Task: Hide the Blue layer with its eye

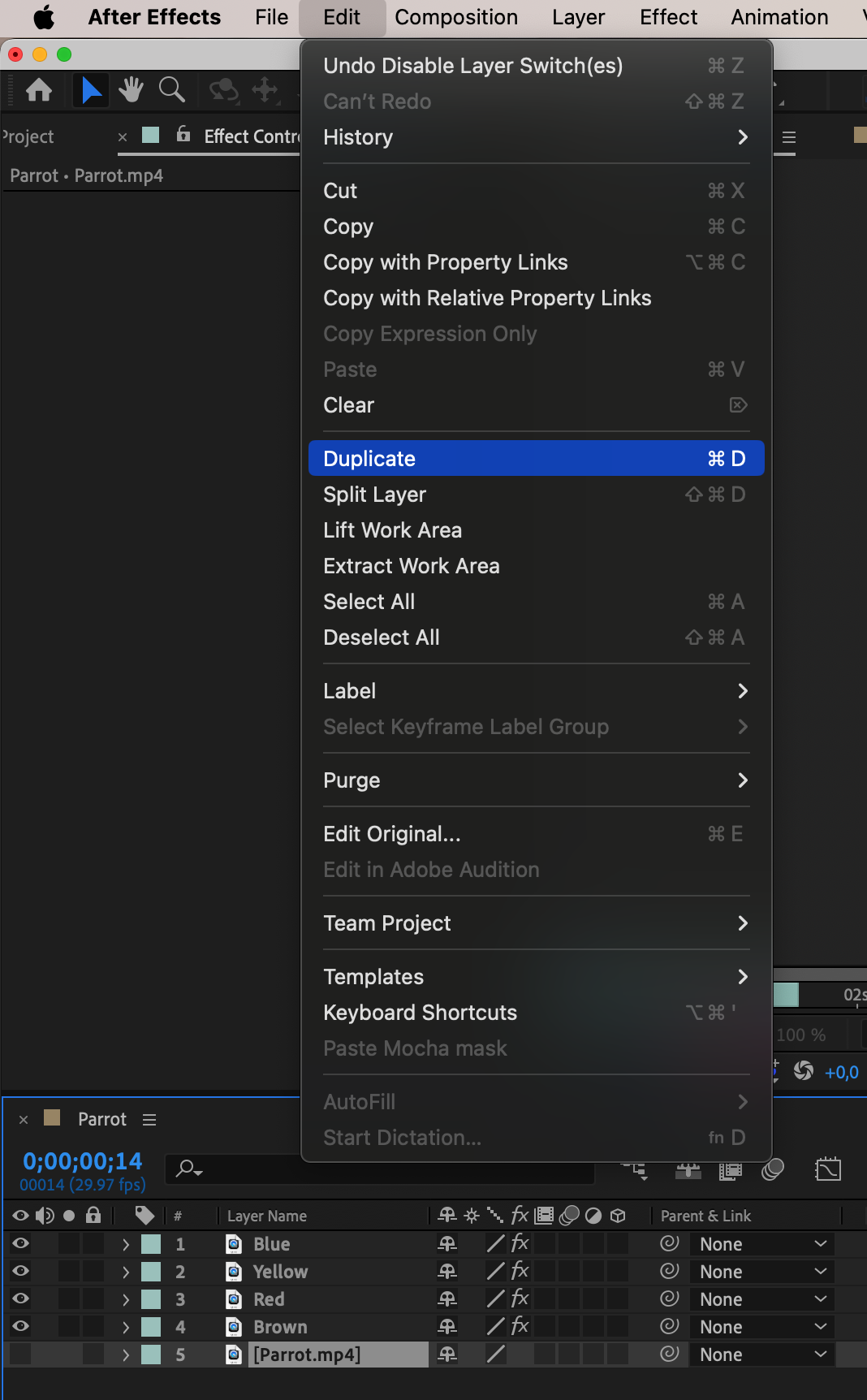Action: coord(20,1243)
